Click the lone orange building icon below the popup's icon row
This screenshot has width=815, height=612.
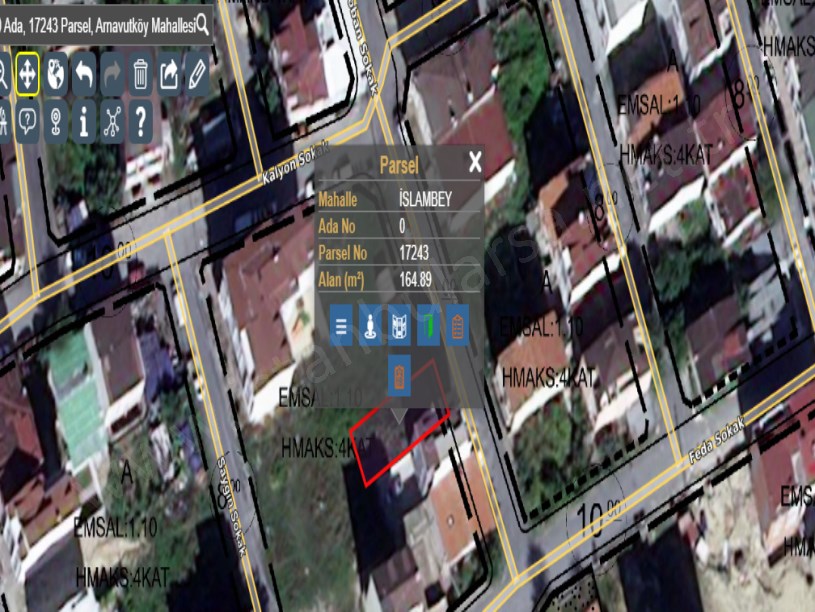pyautogui.click(x=399, y=375)
